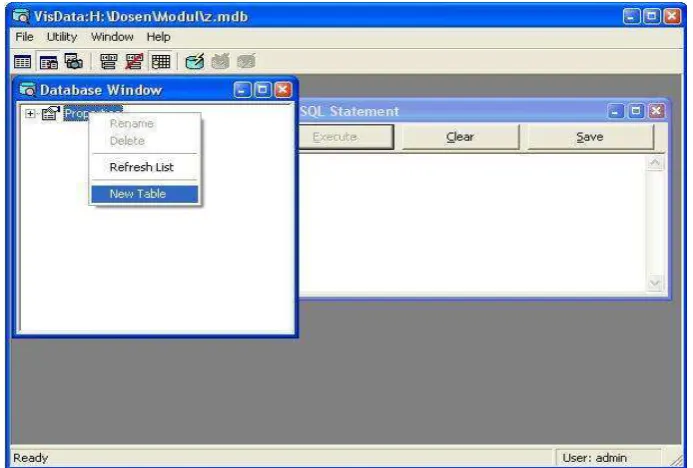Close the main VisData window
Screen dimensions: 693x468
point(672,16)
